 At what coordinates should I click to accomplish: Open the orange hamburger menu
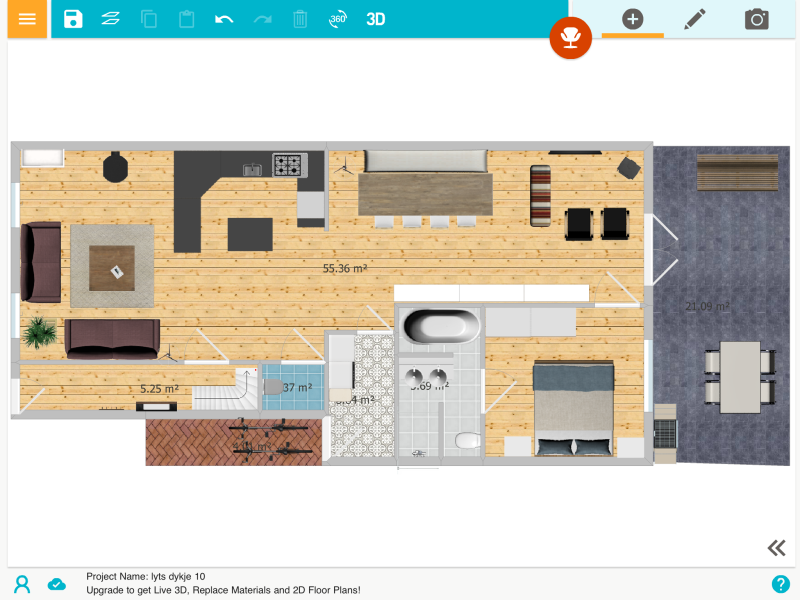27,19
